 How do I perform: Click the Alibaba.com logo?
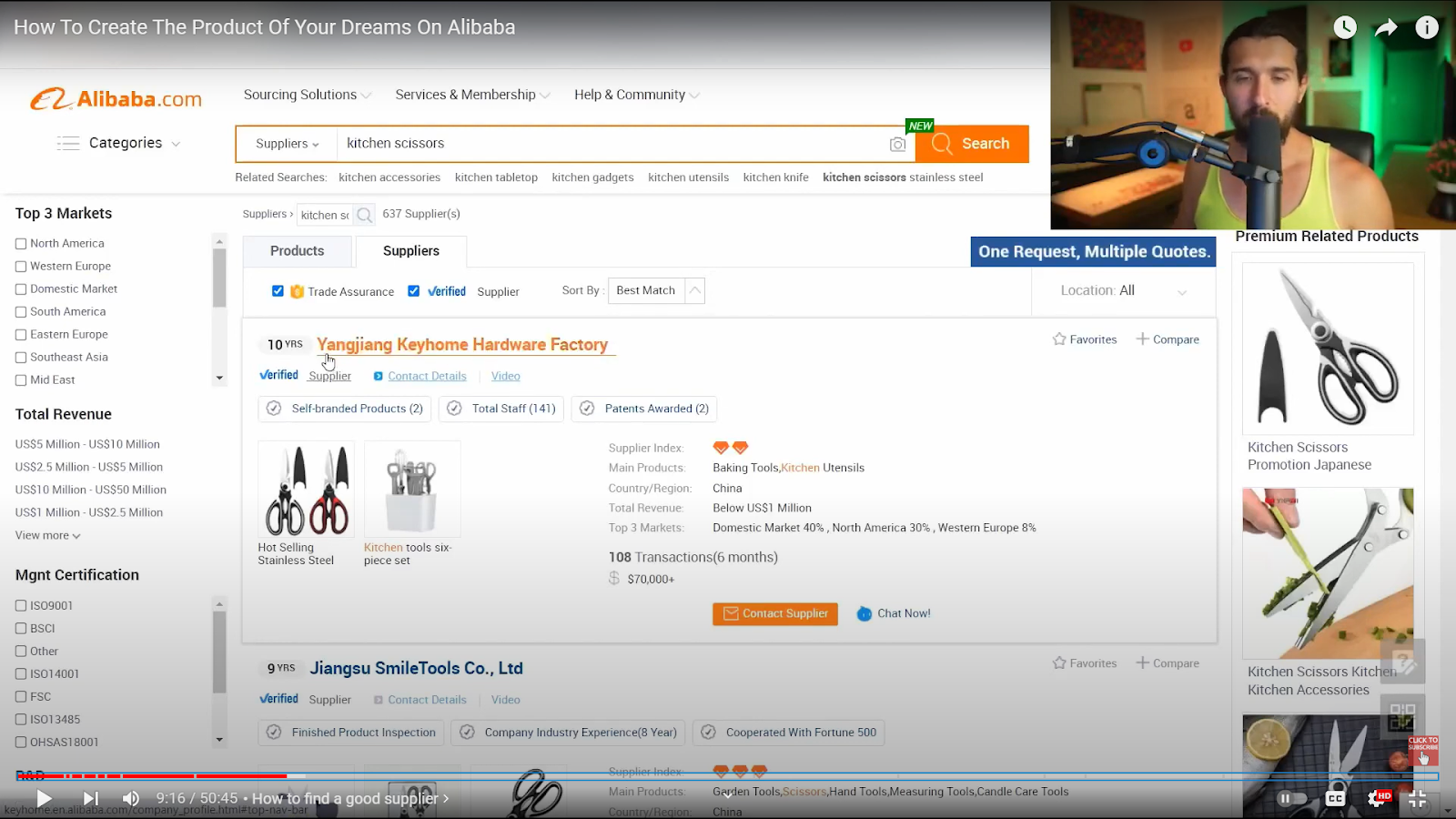(x=116, y=98)
